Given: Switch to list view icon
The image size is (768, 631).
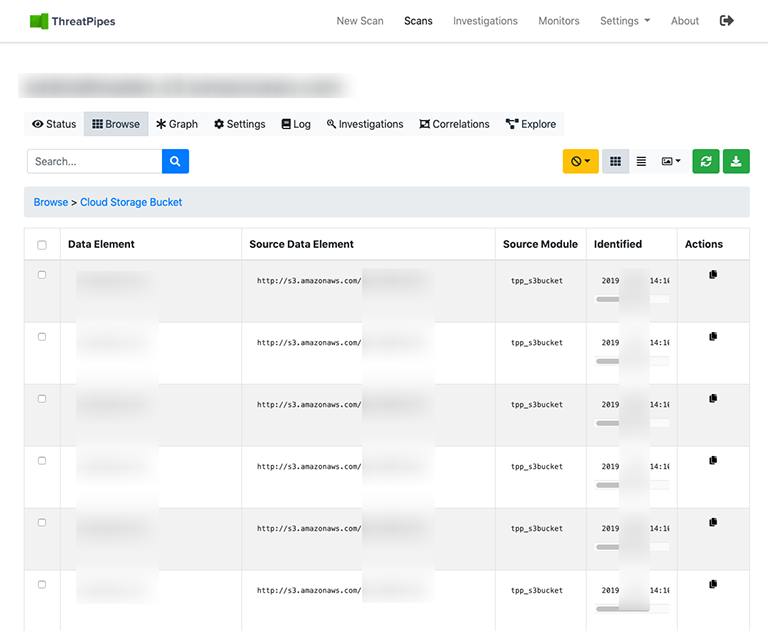Looking at the screenshot, I should coord(641,161).
